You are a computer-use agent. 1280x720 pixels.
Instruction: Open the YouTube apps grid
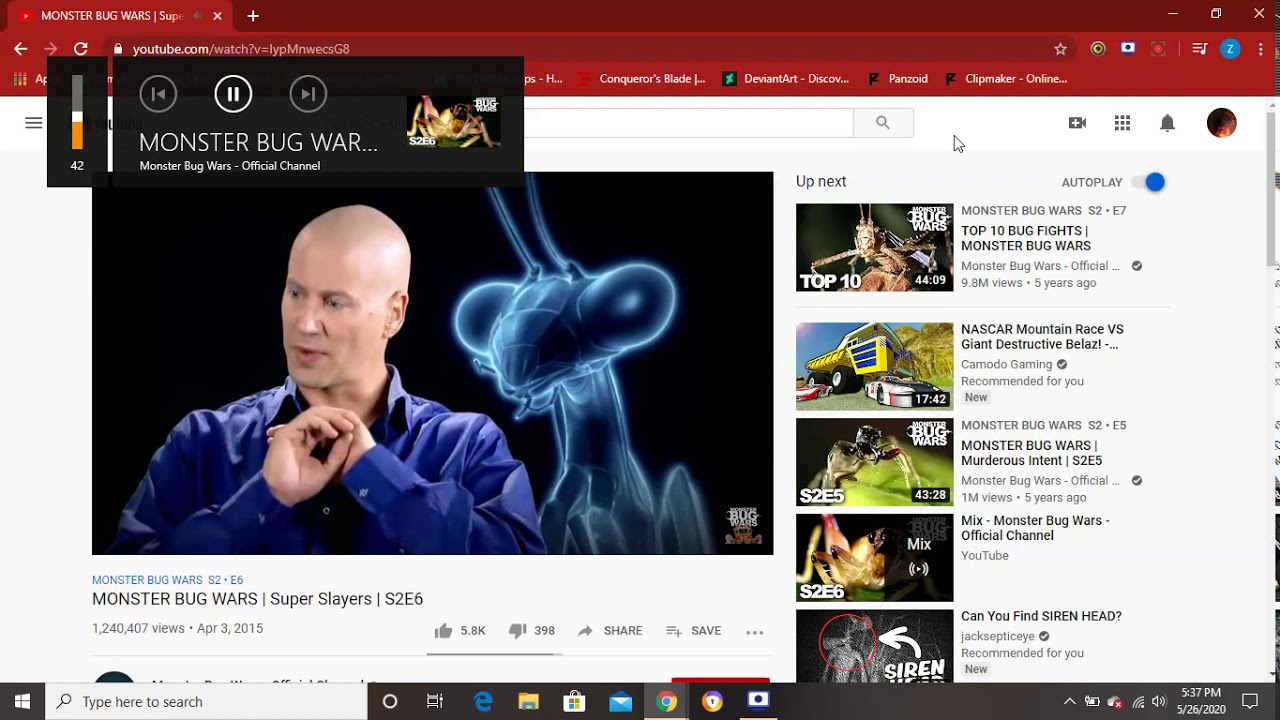1122,123
